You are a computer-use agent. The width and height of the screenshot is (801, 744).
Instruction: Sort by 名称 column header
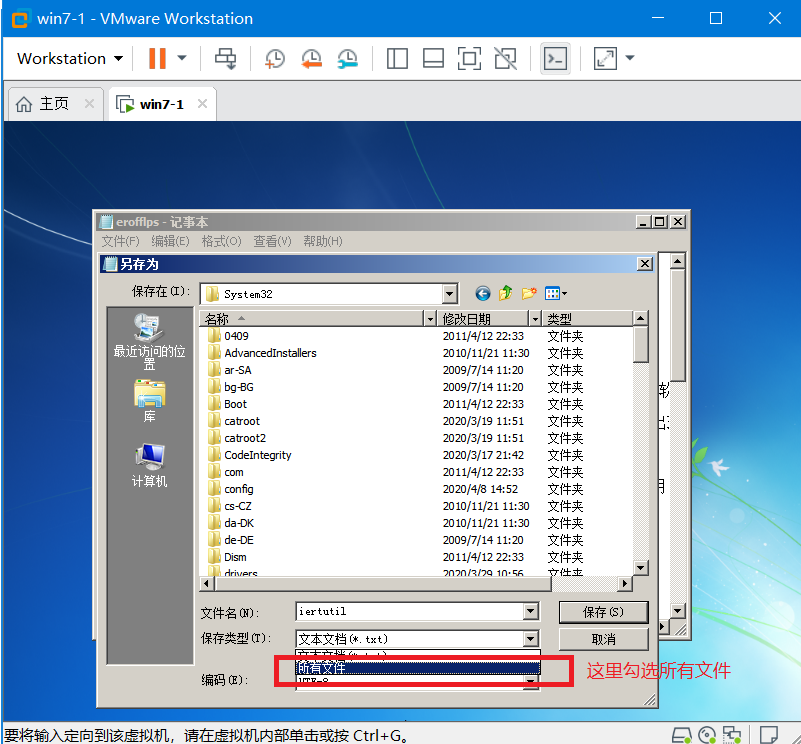click(x=312, y=319)
